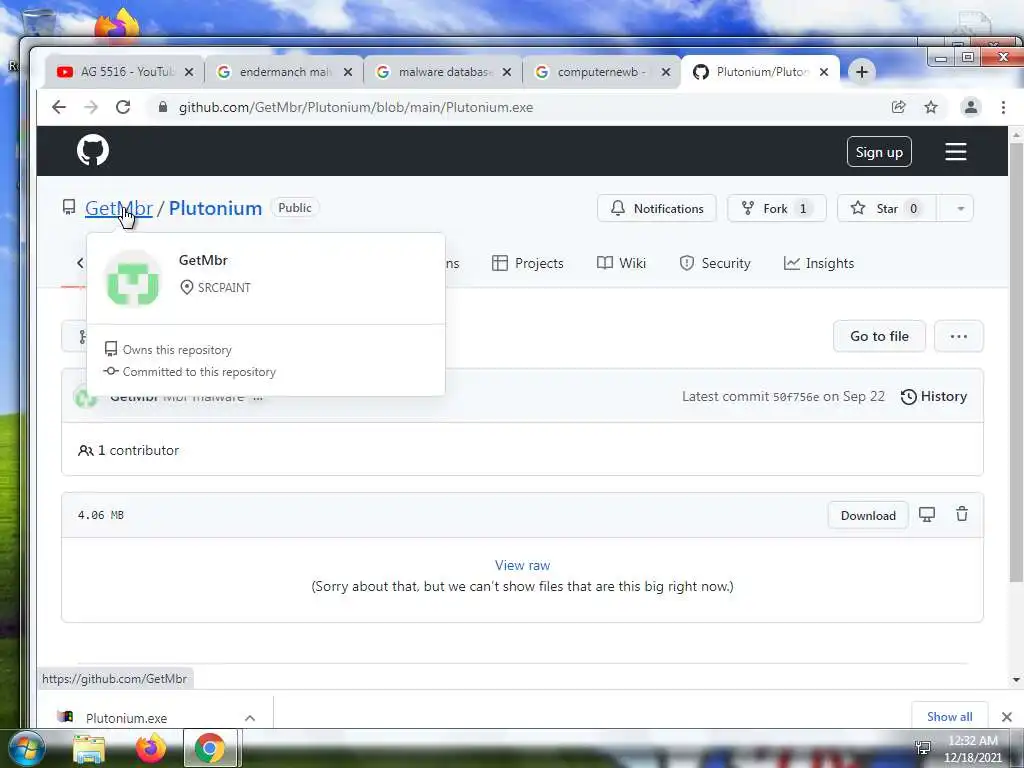
Task: Switch to the Projects tab
Action: click(x=528, y=263)
